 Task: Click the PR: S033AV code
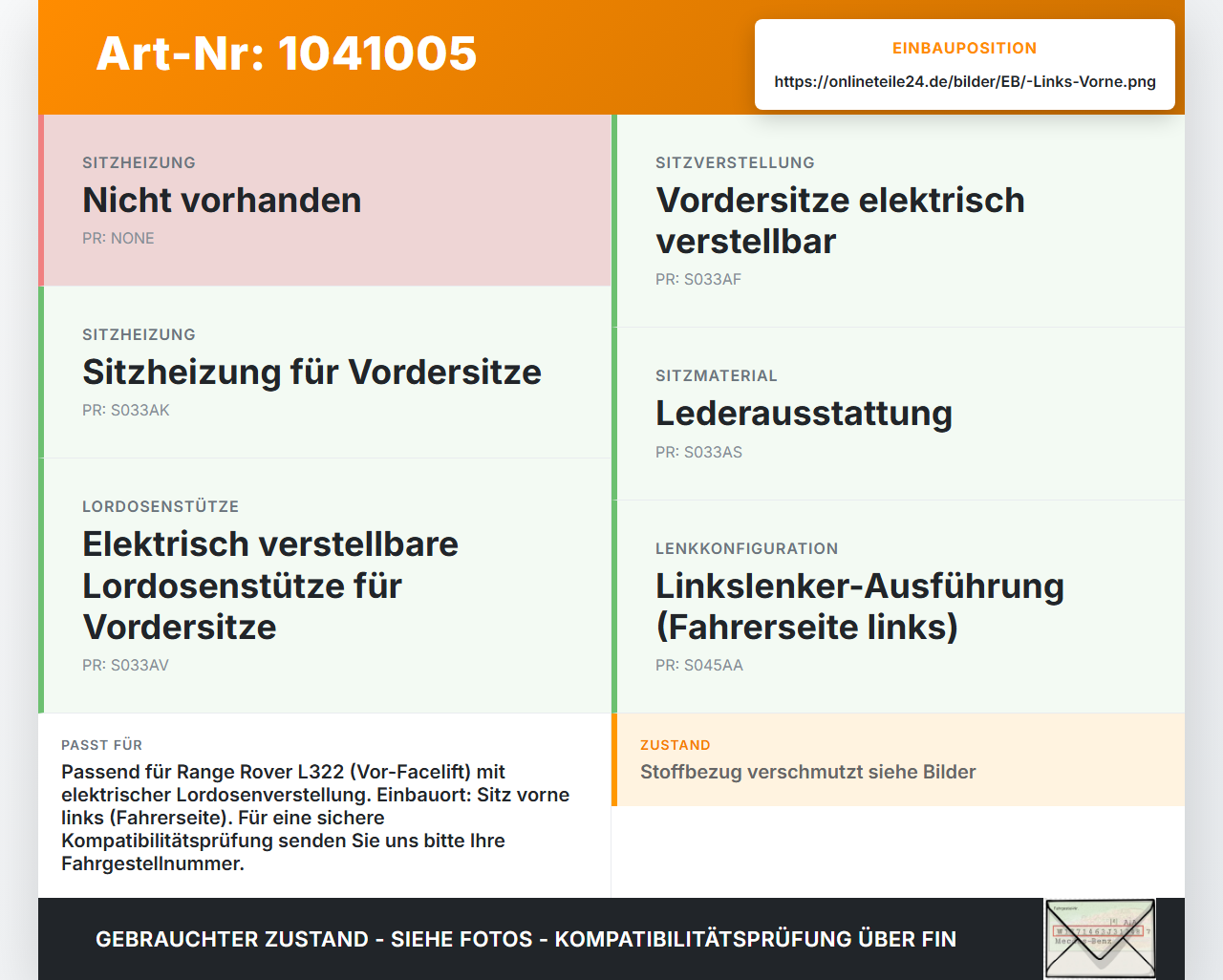coord(125,665)
